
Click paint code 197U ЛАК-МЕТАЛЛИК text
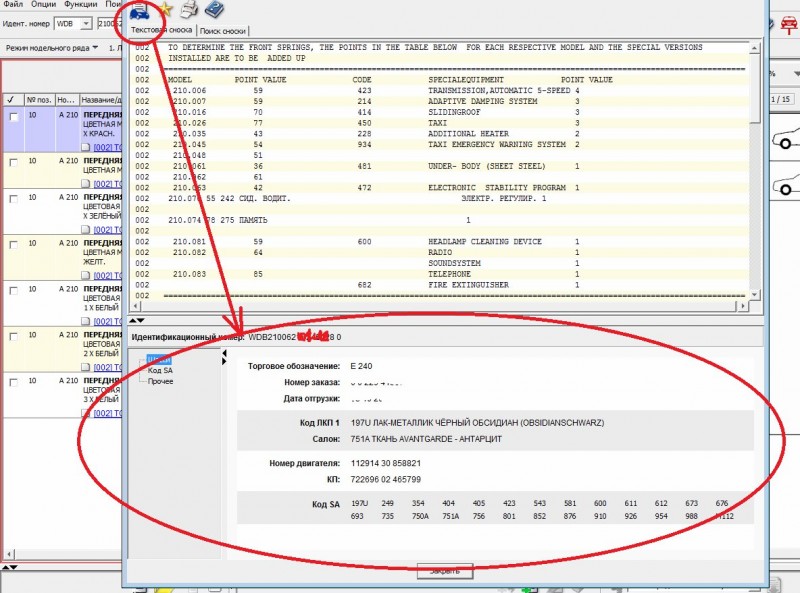[x=477, y=423]
